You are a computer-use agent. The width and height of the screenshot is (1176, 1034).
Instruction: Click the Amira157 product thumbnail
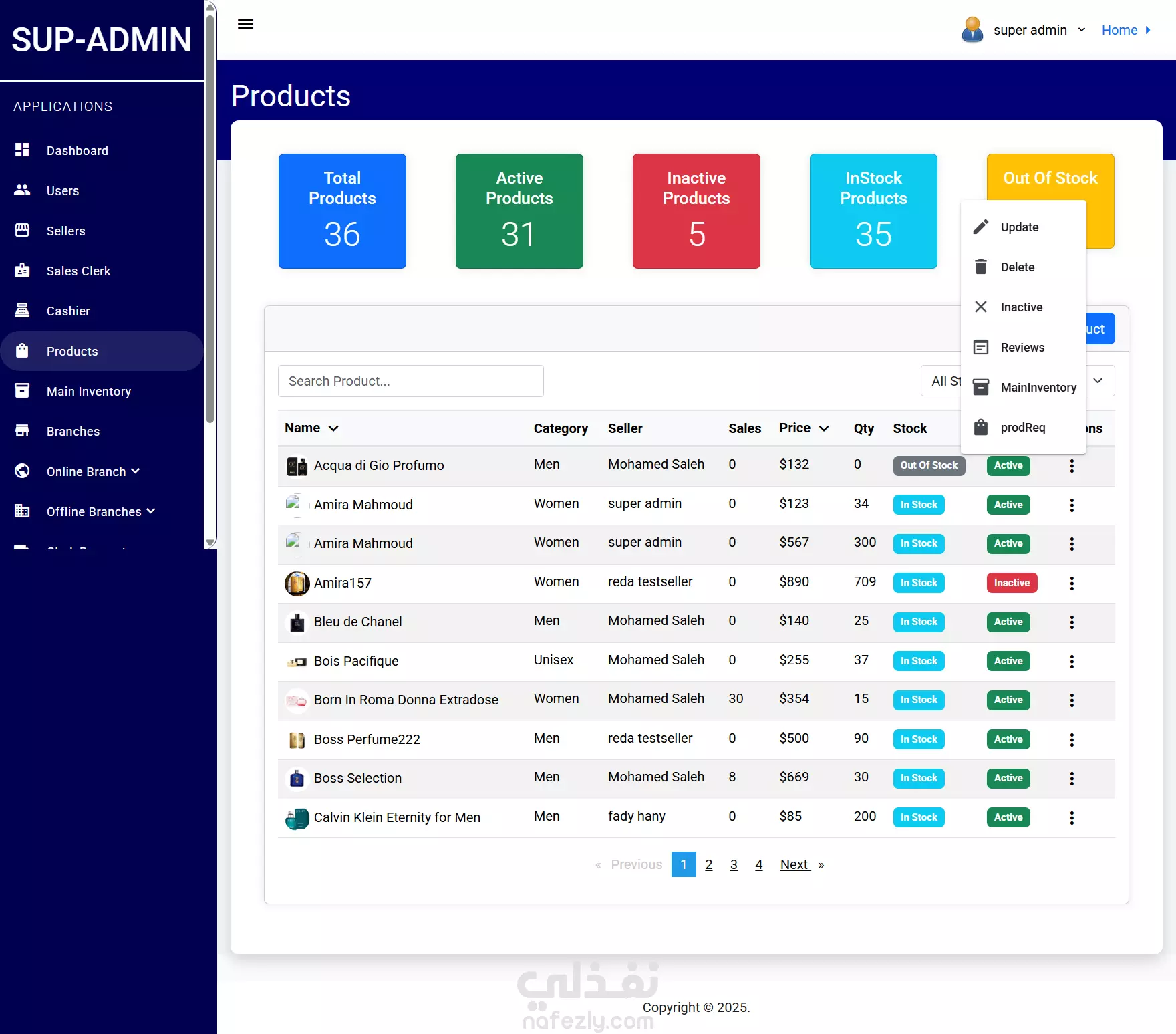click(x=297, y=584)
